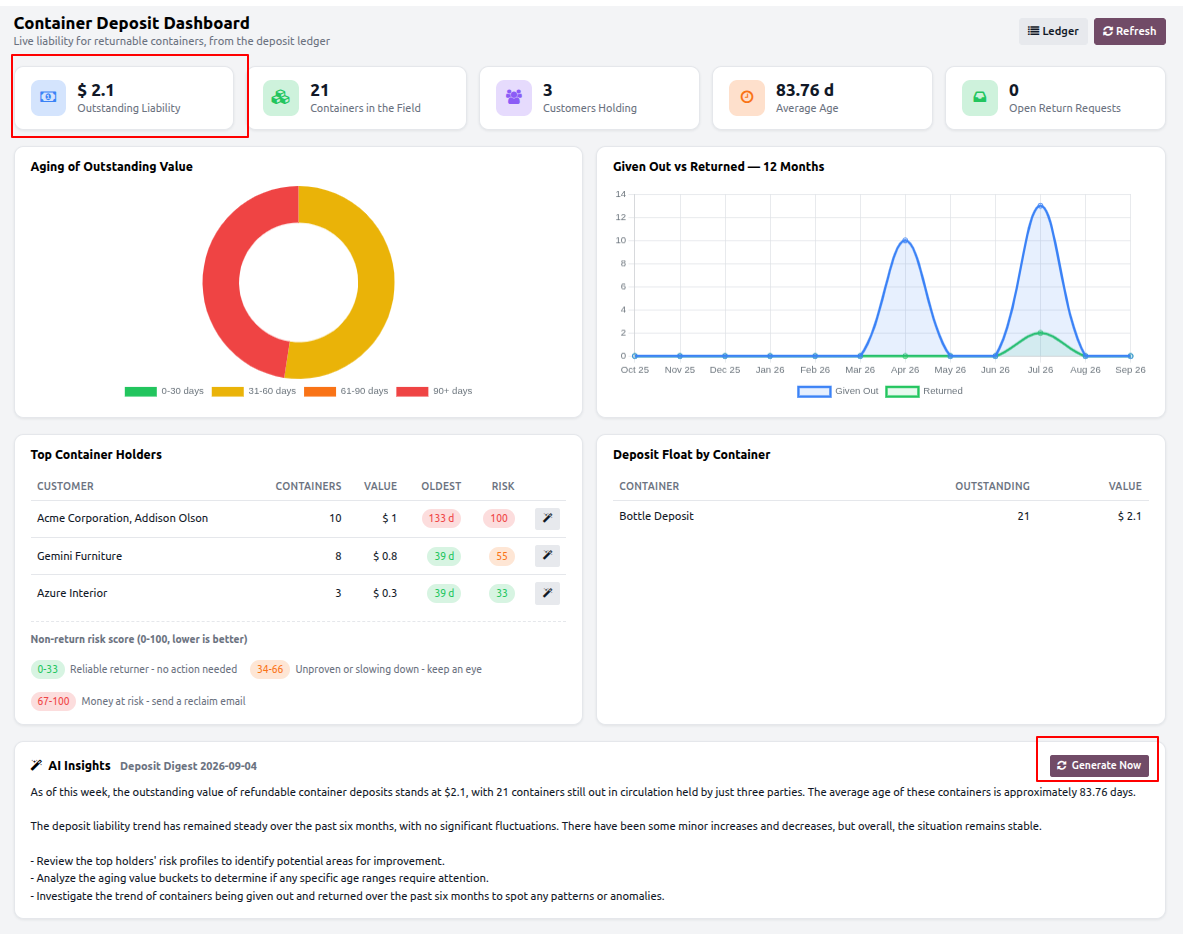1183x934 pixels.
Task: Click the RISK column header
Action: coord(502,487)
